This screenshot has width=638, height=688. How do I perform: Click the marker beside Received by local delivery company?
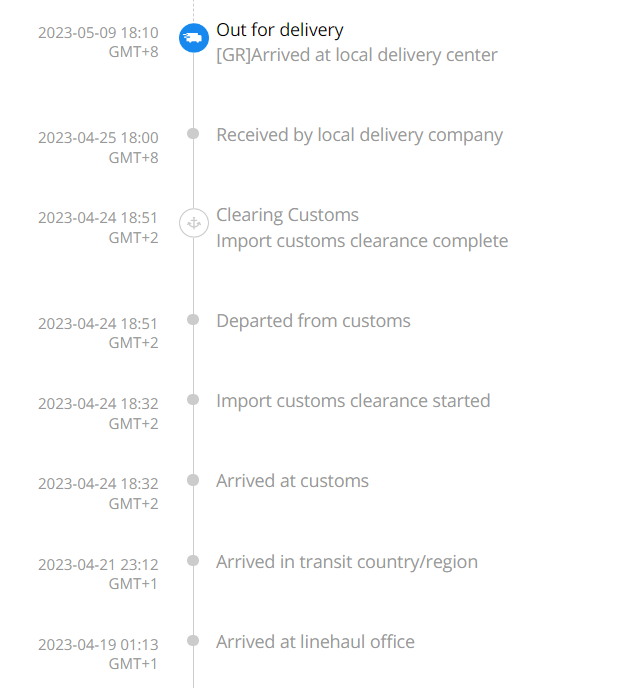pyautogui.click(x=193, y=133)
